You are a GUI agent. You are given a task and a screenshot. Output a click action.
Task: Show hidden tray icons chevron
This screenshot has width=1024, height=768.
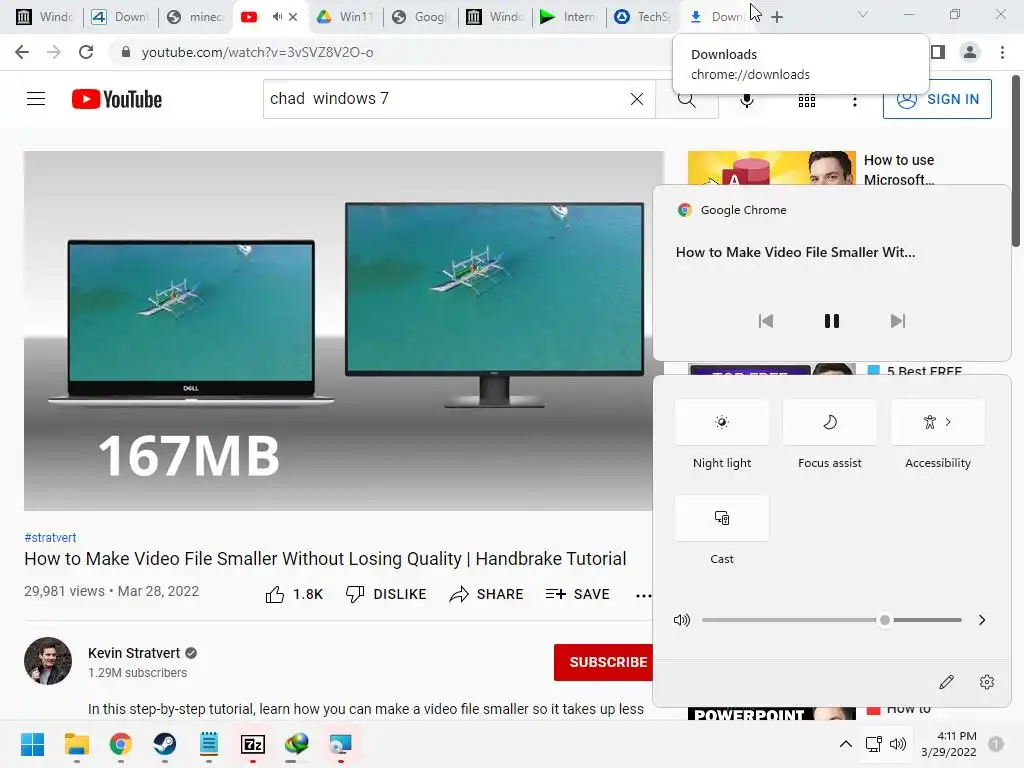click(x=845, y=744)
